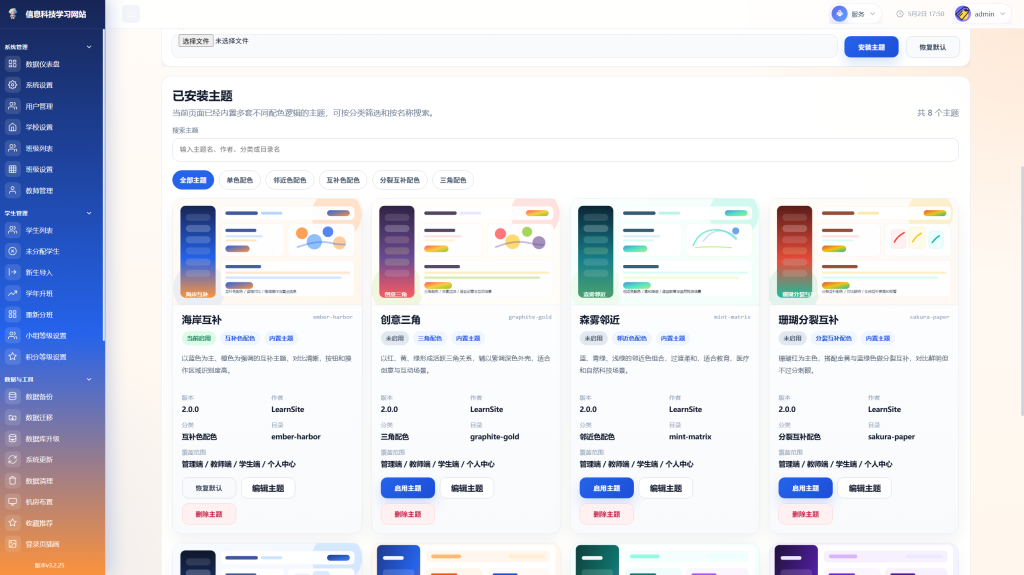Click the 重新分班 icon
Image resolution: width=1024 pixels, height=575 pixels.
(12, 314)
